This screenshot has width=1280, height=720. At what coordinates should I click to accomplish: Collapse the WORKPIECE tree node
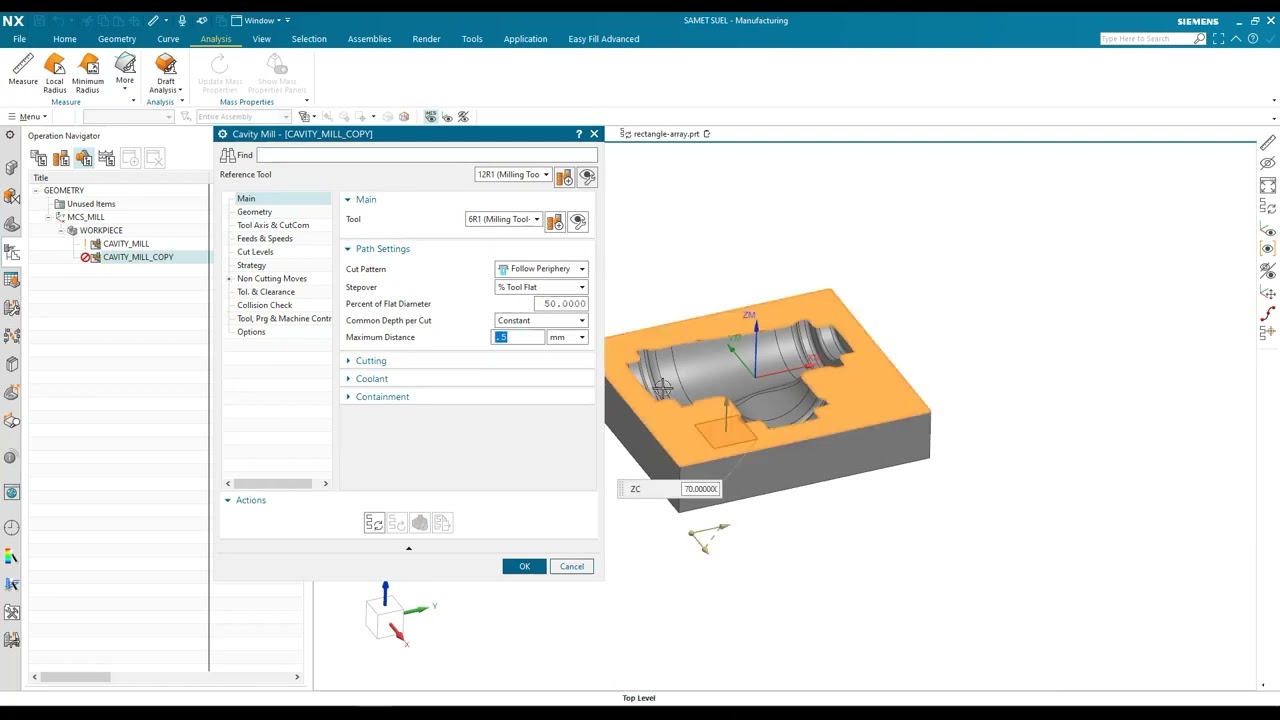(x=61, y=231)
